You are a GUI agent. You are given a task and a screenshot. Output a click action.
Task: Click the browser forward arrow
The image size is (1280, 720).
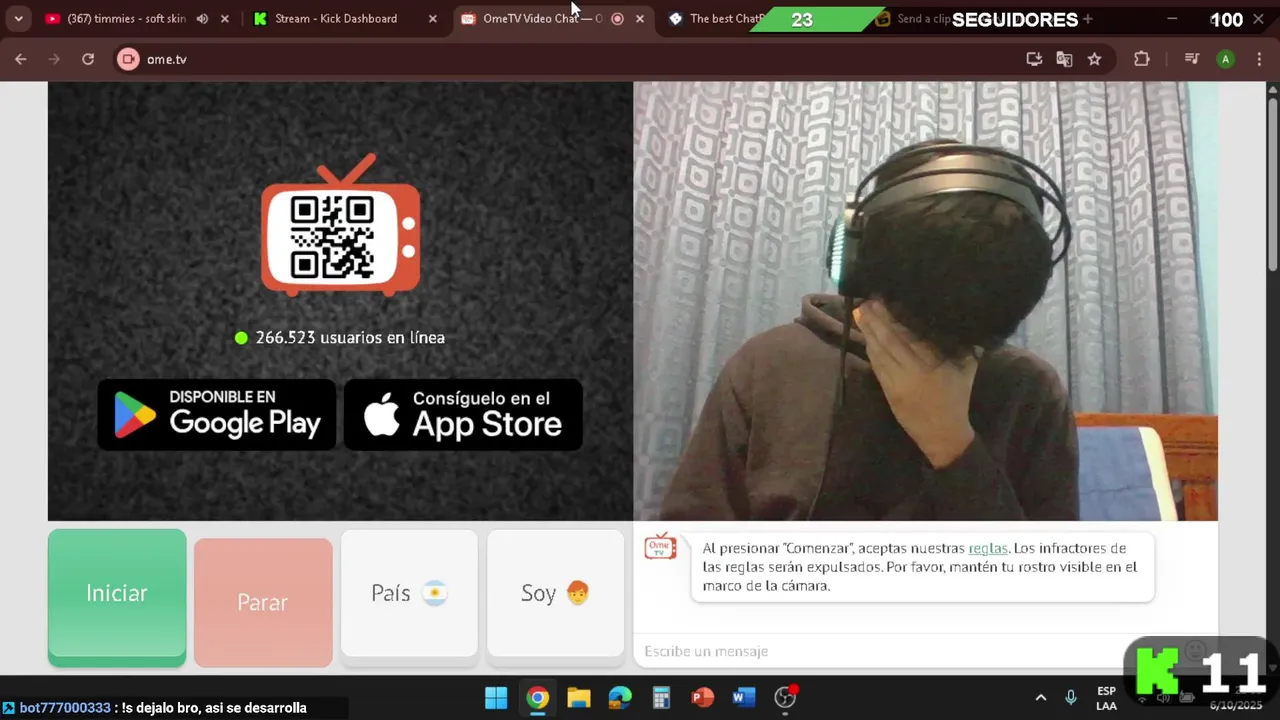point(54,59)
